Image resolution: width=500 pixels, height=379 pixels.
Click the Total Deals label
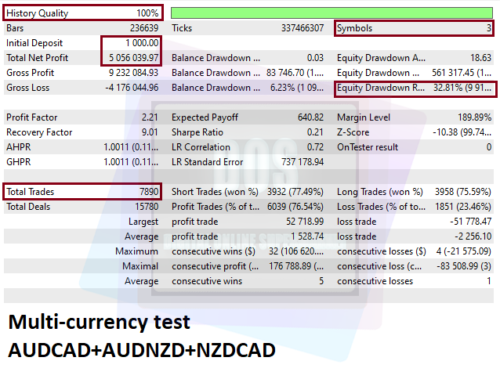click(28, 207)
